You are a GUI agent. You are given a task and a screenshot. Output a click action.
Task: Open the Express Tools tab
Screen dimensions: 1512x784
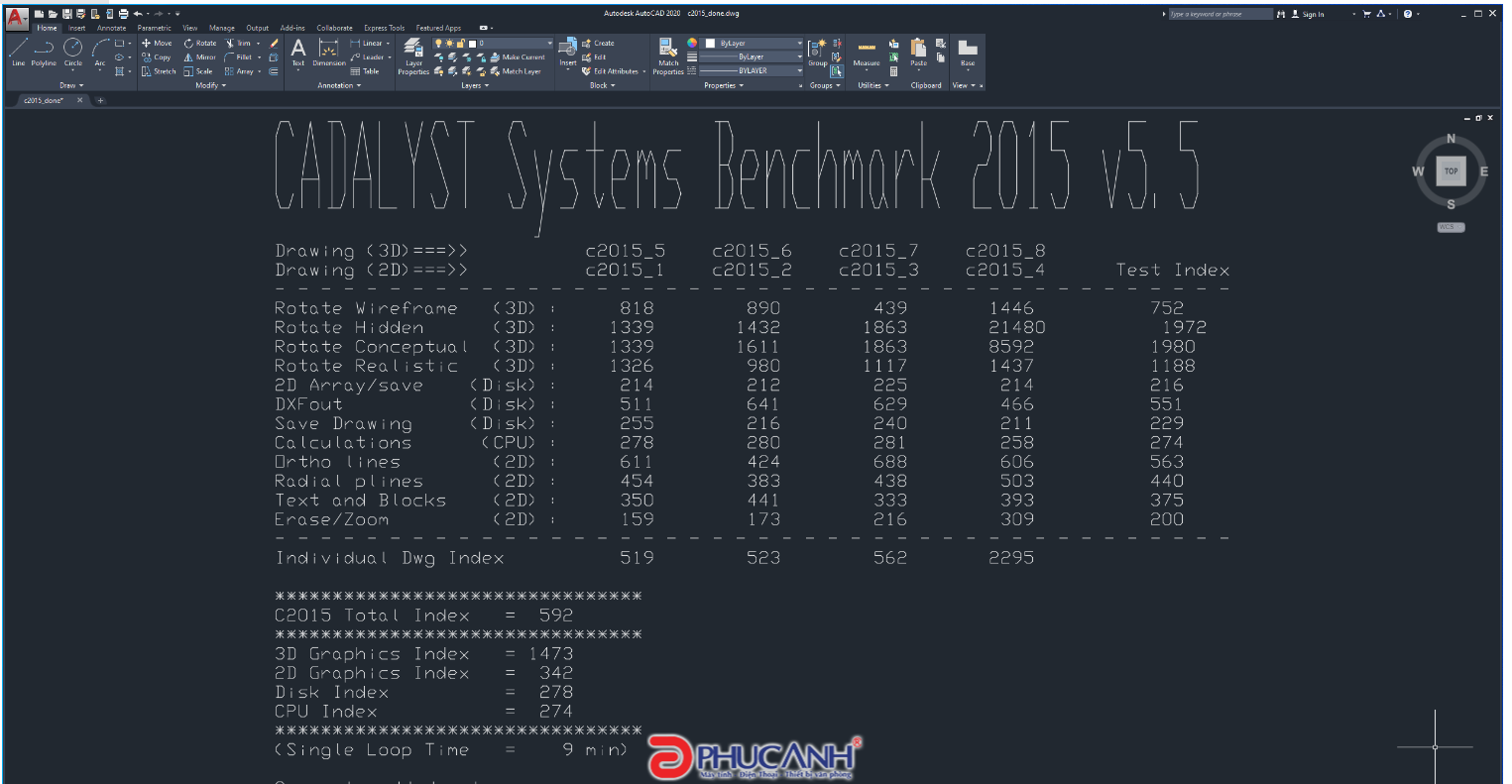pyautogui.click(x=384, y=28)
